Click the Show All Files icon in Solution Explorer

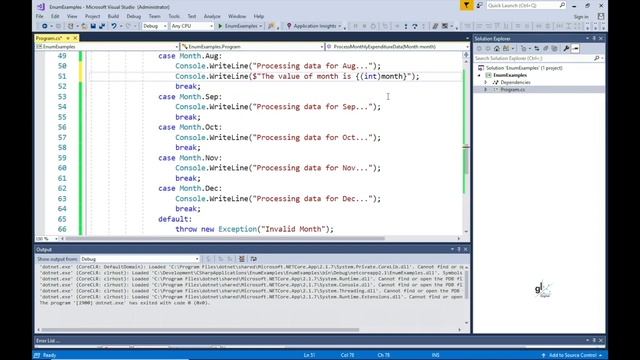pyautogui.click(x=554, y=49)
